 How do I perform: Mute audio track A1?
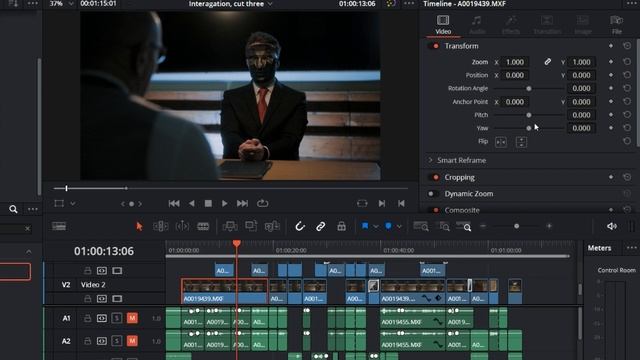pos(132,318)
